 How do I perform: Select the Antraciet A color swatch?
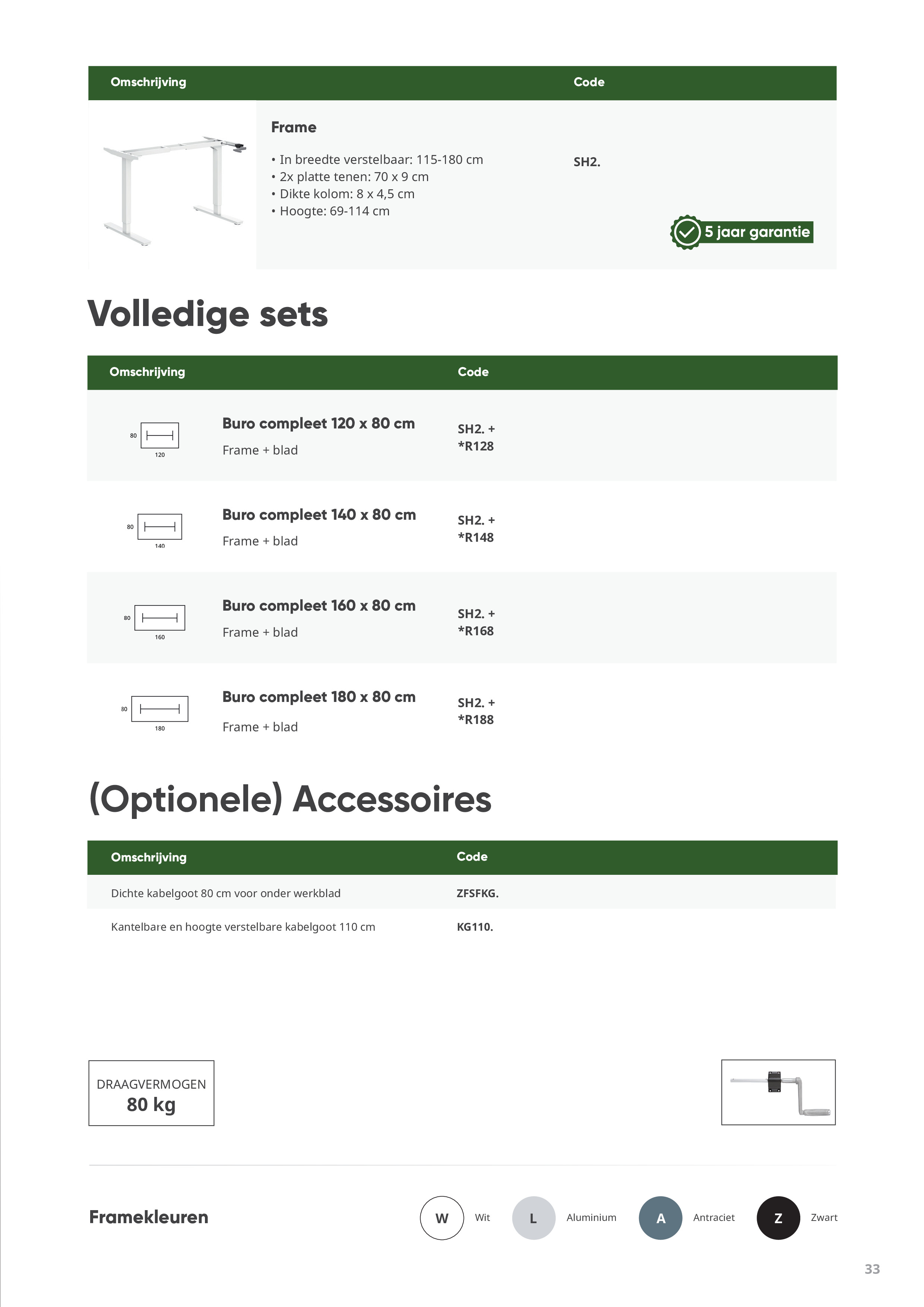click(661, 1218)
